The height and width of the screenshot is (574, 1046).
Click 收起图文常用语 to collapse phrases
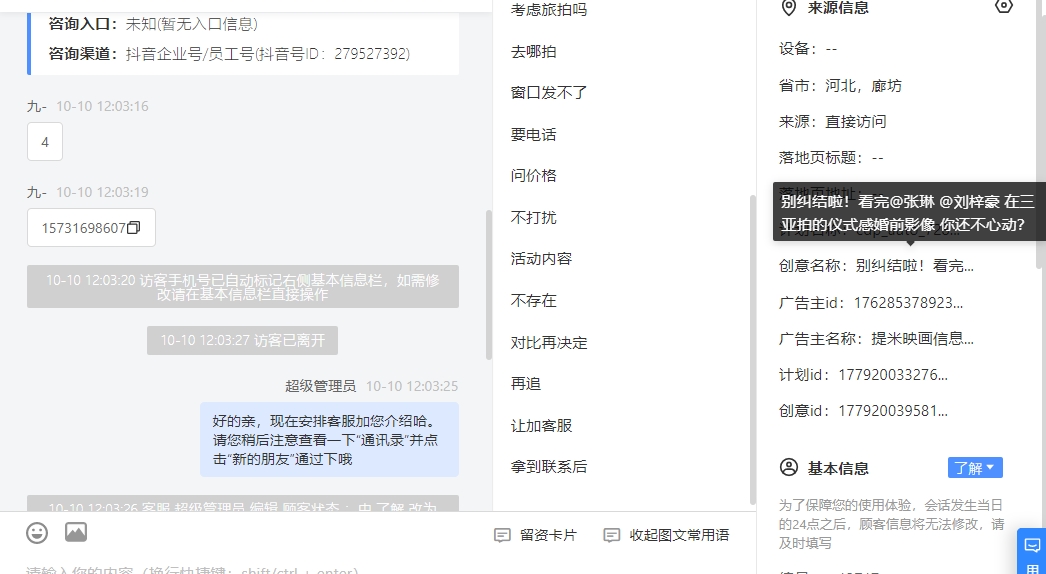tap(666, 535)
